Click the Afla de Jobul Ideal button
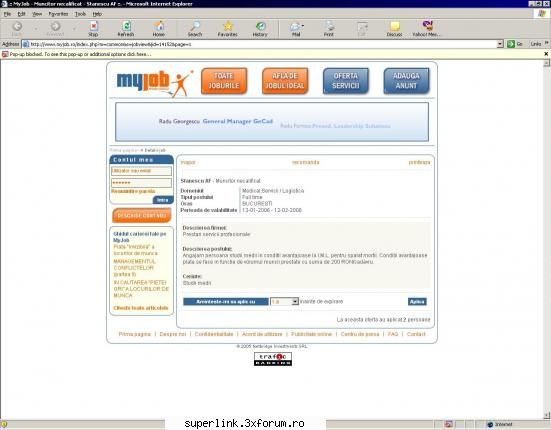The image size is (551, 430). [285, 81]
